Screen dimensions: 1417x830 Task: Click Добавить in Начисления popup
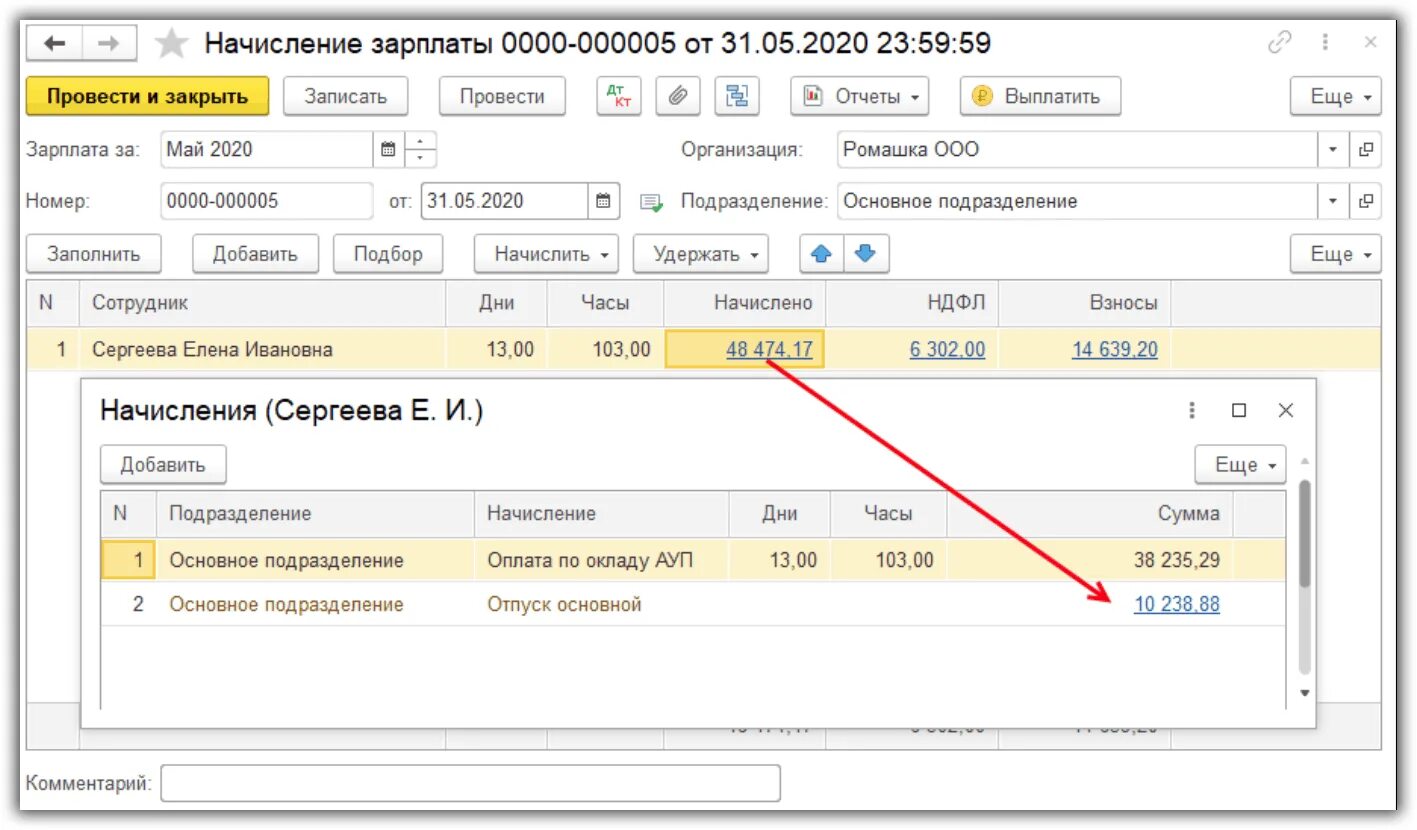[163, 465]
